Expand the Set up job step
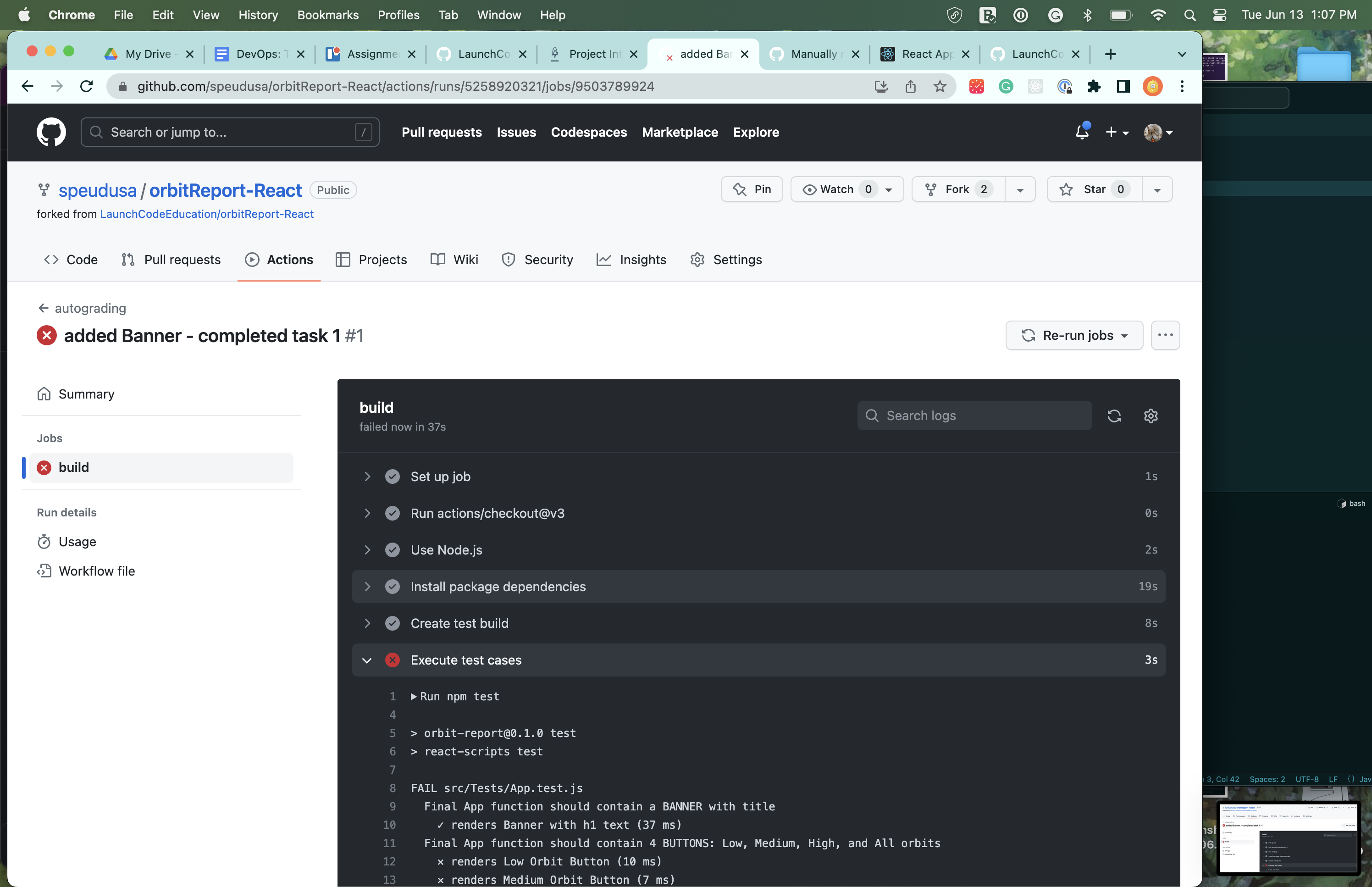 tap(367, 477)
